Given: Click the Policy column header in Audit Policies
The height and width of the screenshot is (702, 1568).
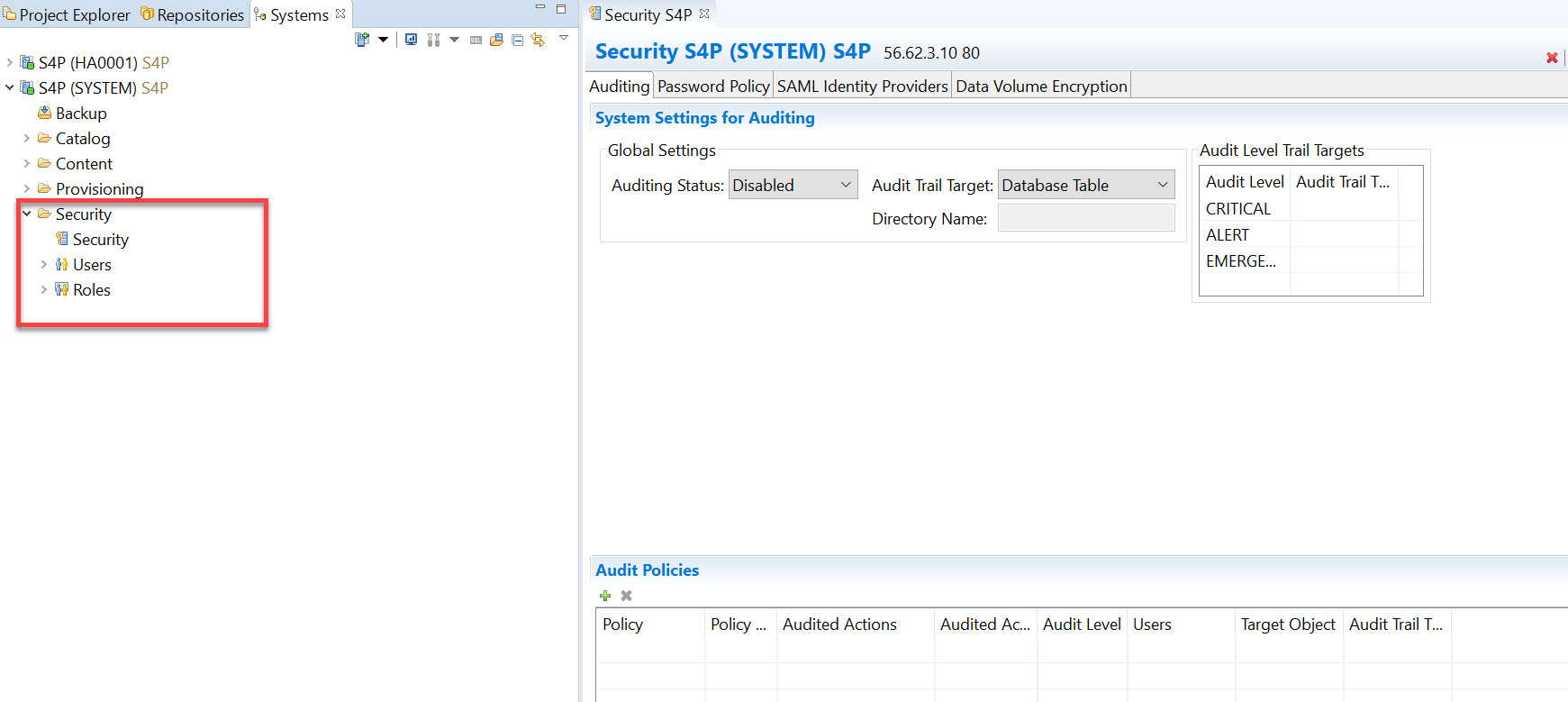Looking at the screenshot, I should [x=650, y=624].
